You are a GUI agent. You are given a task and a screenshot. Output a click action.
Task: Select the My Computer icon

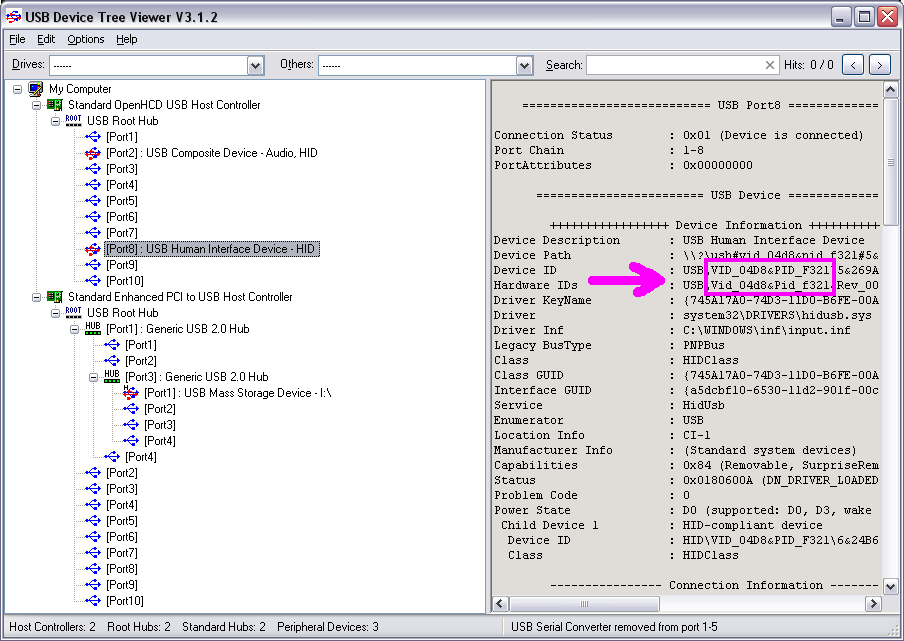(x=36, y=89)
